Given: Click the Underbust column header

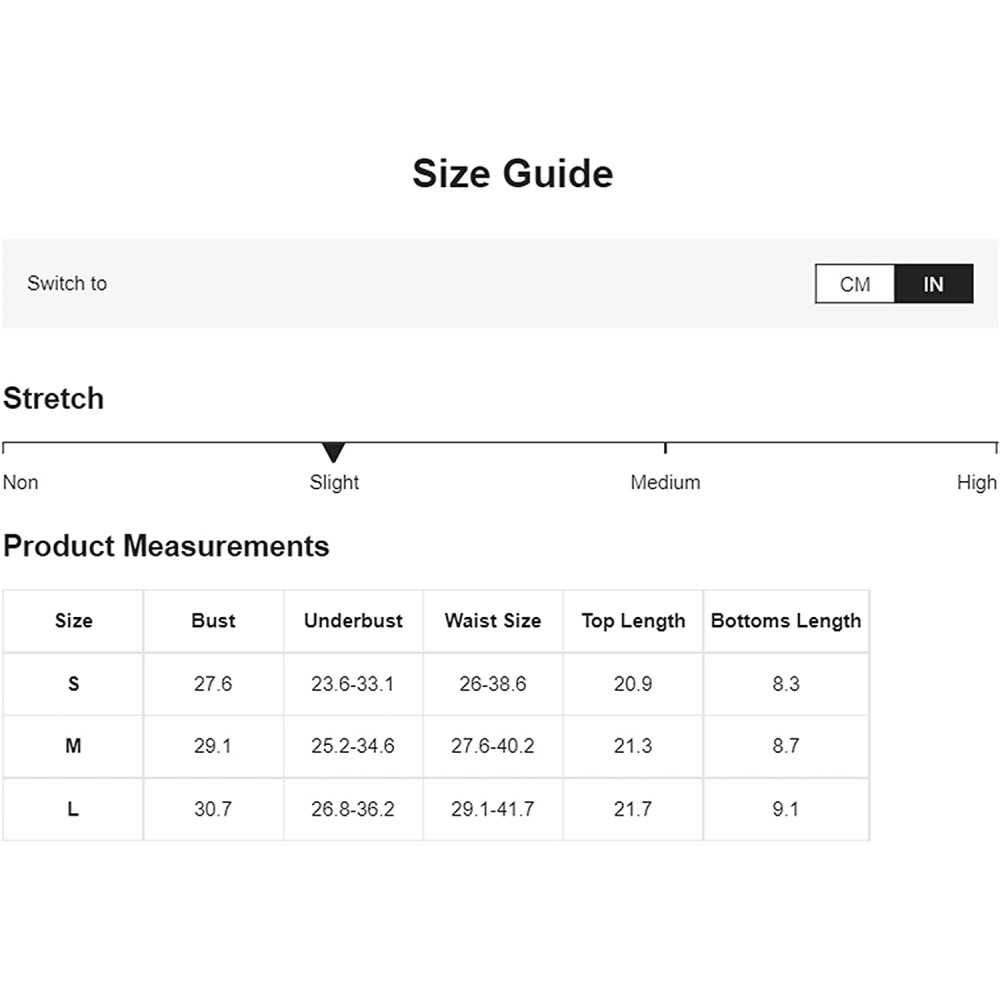Looking at the screenshot, I should point(353,621).
